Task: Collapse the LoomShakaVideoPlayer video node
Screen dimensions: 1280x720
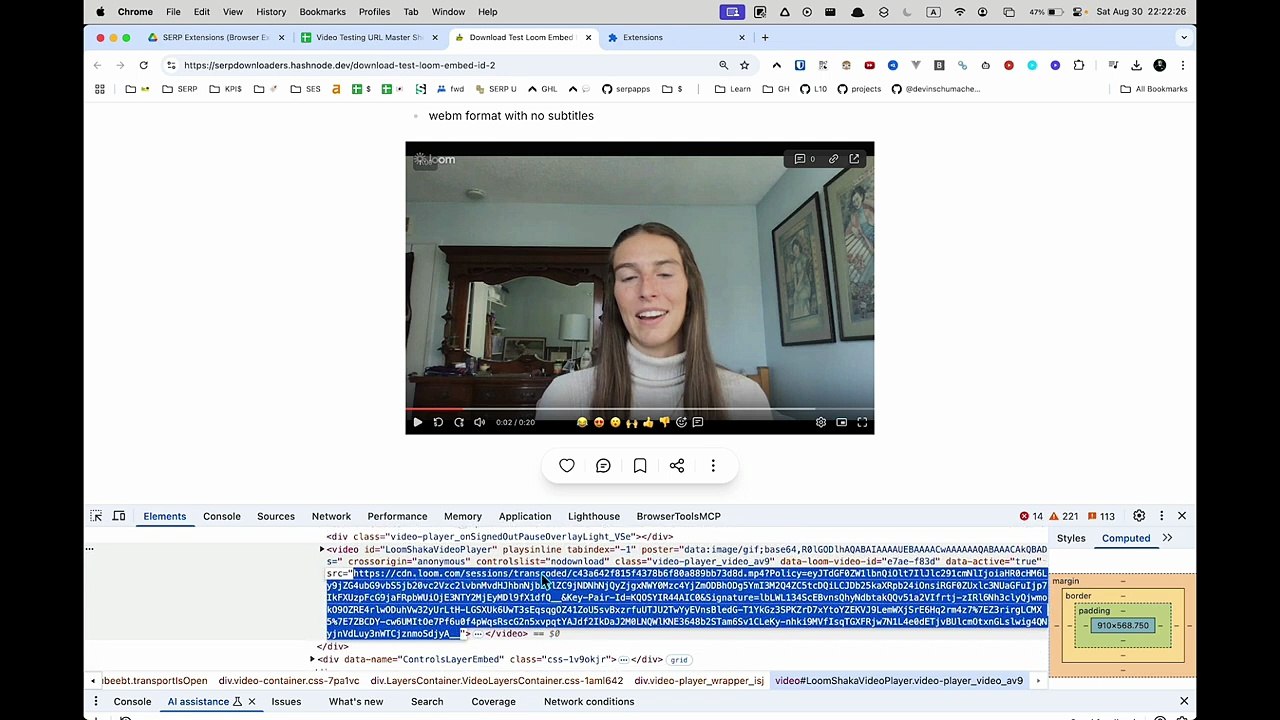Action: tap(322, 549)
